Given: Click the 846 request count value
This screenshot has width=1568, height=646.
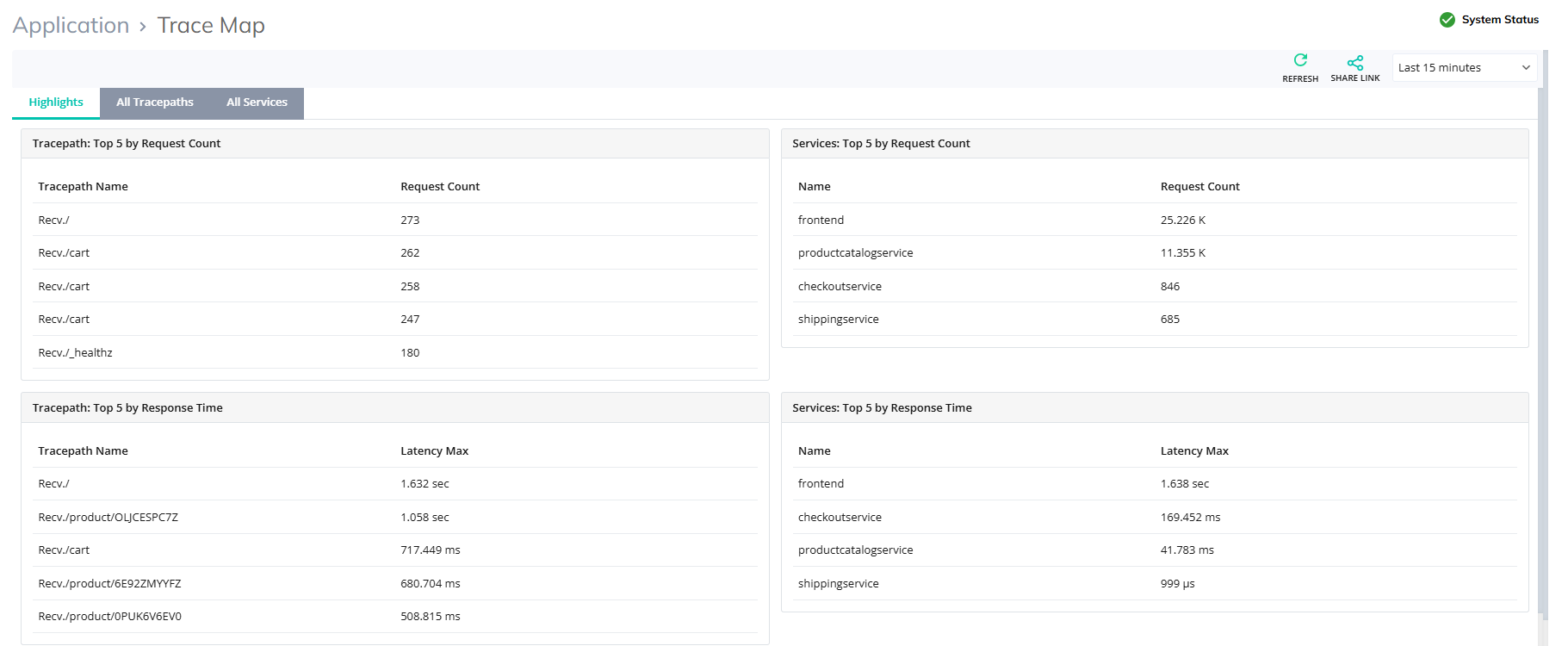Looking at the screenshot, I should coord(1169,287).
